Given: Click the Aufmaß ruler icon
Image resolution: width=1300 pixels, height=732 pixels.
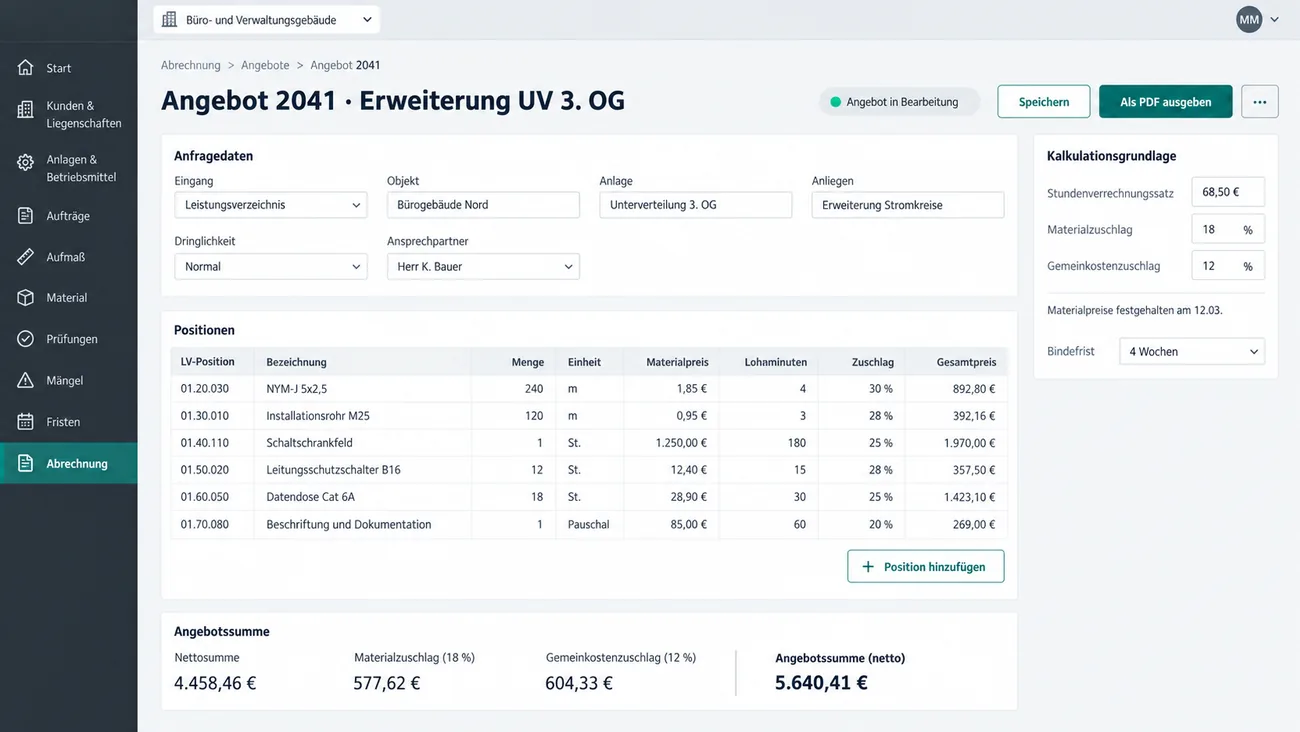Looking at the screenshot, I should pos(26,257).
